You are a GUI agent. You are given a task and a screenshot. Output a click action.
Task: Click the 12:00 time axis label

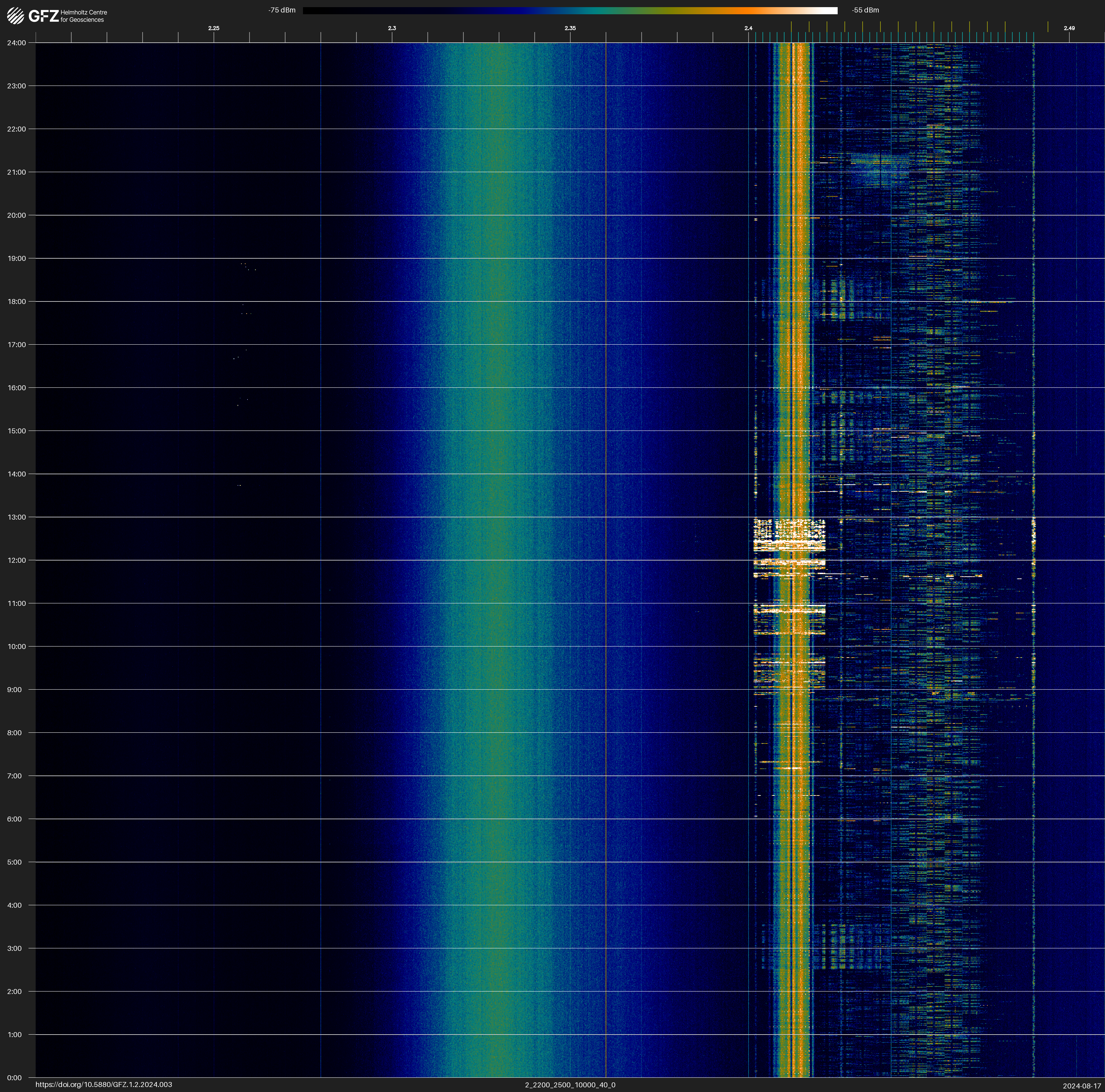17,560
